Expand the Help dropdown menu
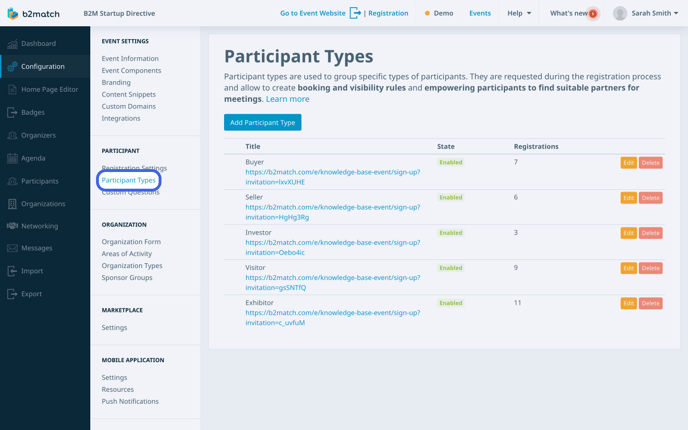Viewport: 688px width, 430px height. click(x=519, y=14)
